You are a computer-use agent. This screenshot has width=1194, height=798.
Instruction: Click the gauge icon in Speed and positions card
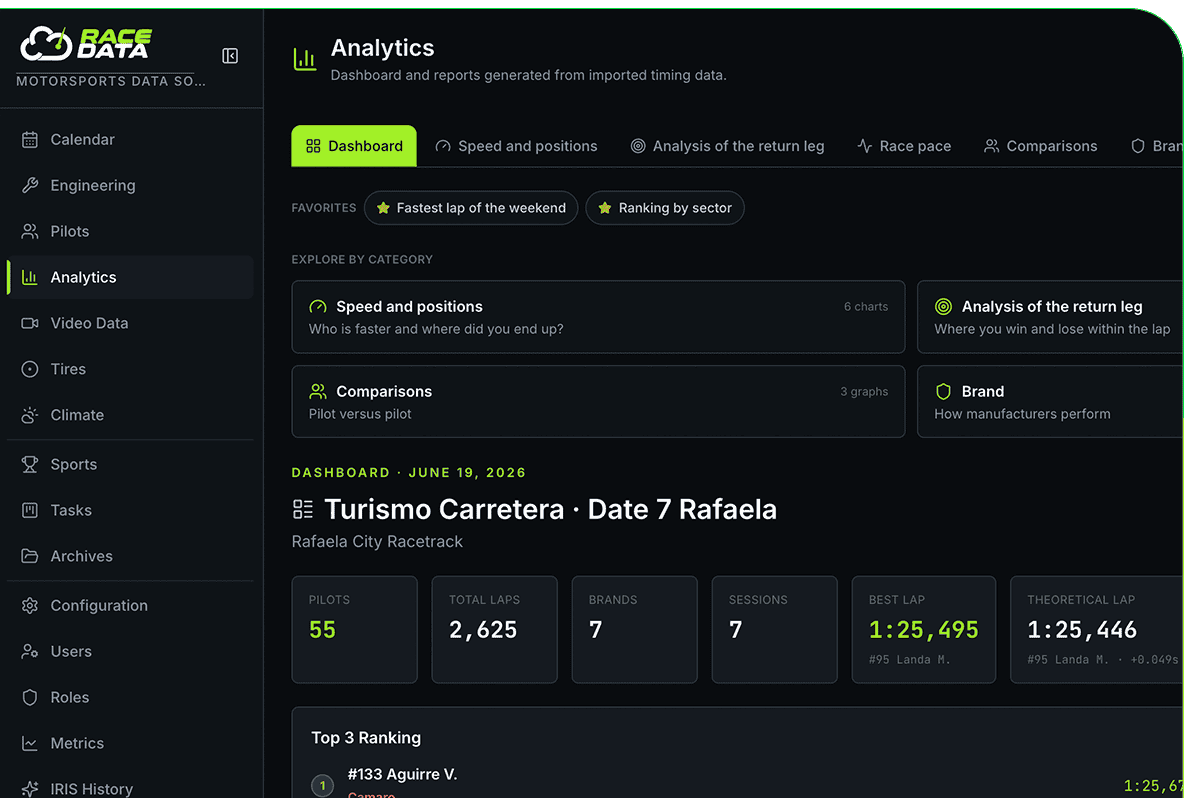tap(318, 307)
